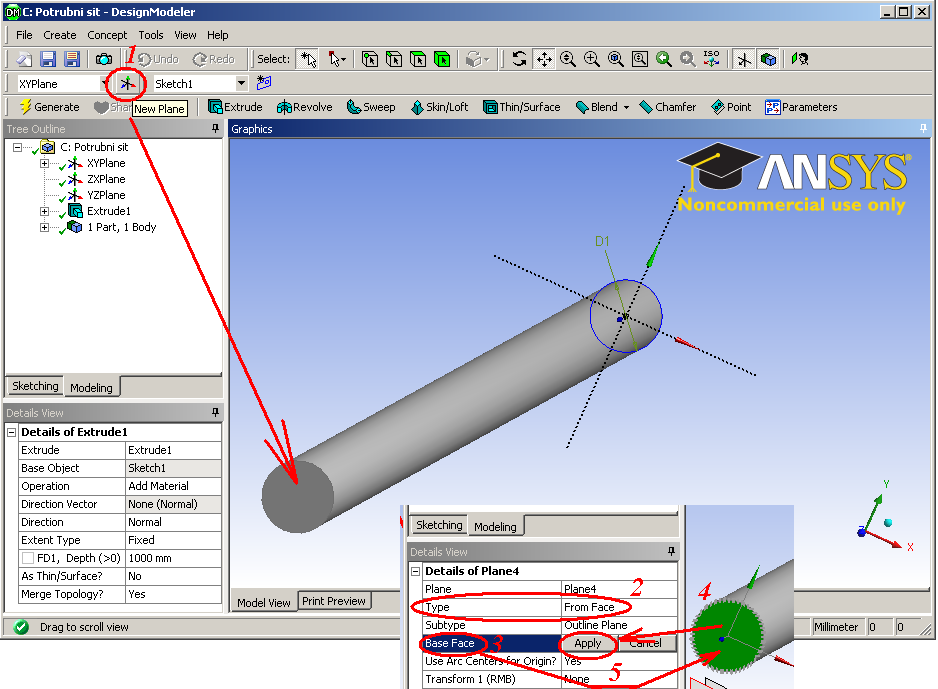Expand the 1 Part, 1 Body node
The width and height of the screenshot is (938, 689).
(44, 227)
